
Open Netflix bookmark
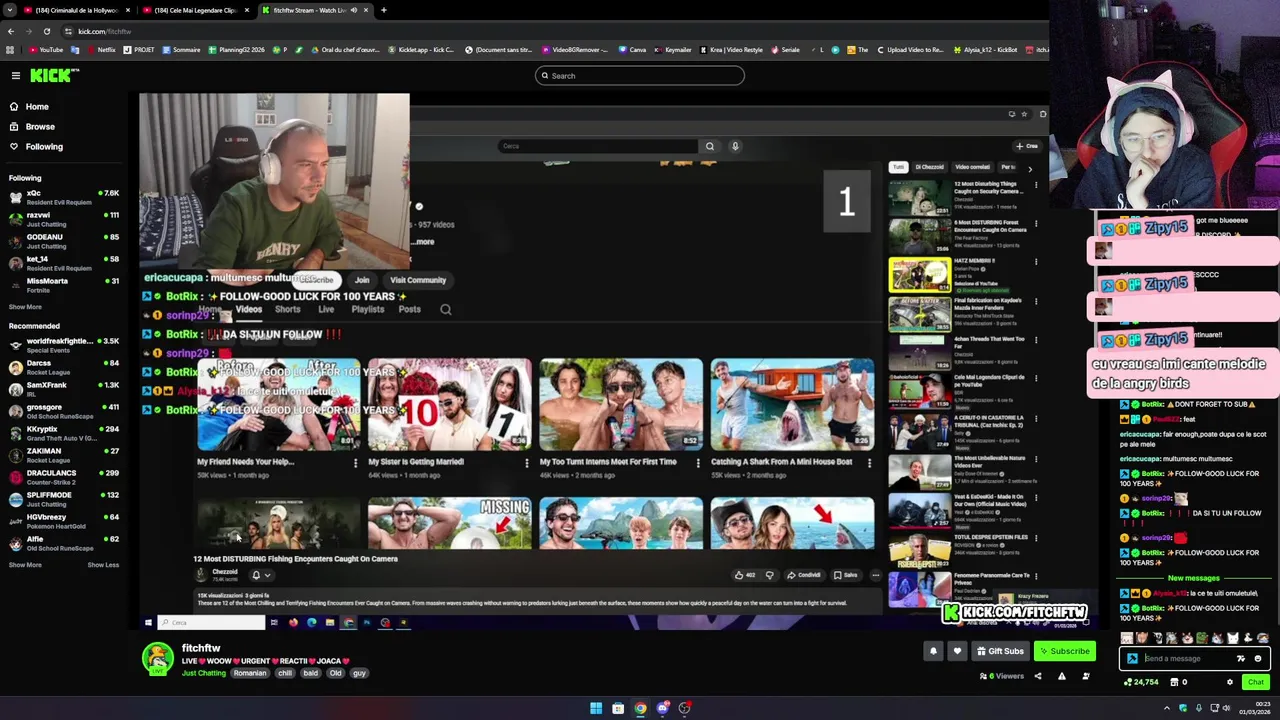point(100,50)
